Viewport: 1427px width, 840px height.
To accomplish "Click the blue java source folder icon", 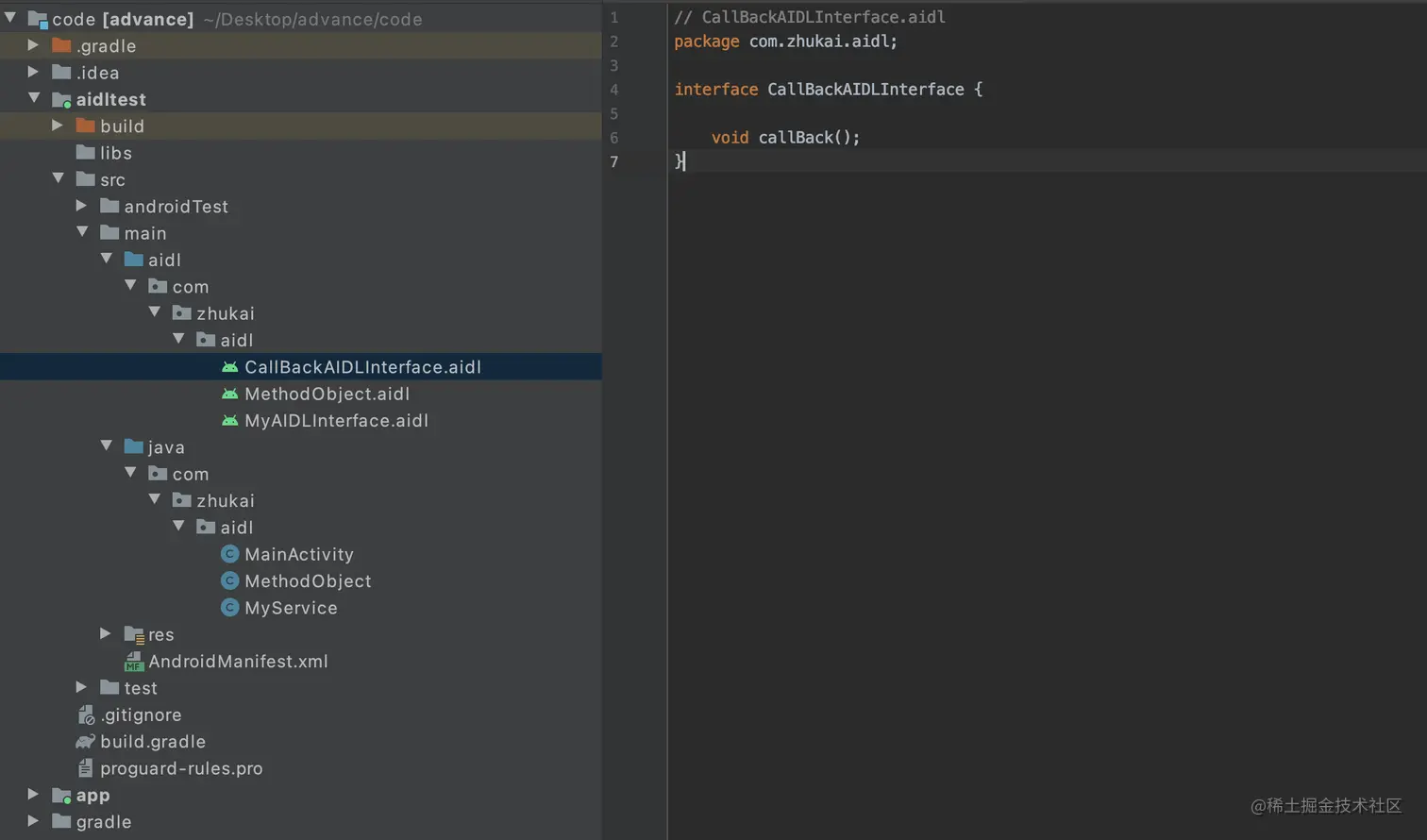I will coord(134,446).
